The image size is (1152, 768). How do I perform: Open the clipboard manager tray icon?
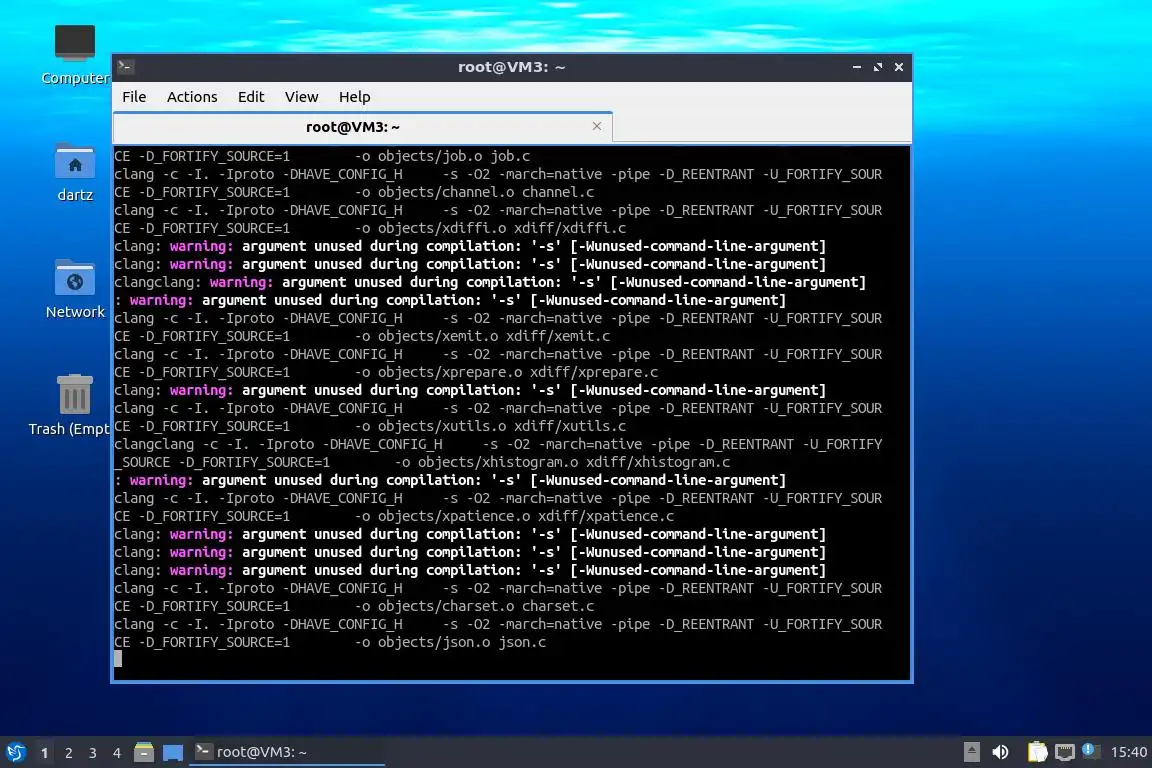pos(1037,752)
